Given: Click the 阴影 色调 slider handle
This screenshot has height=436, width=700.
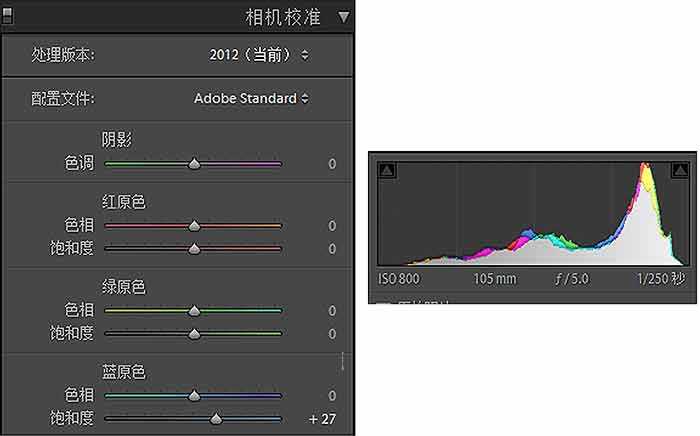Looking at the screenshot, I should pos(194,164).
